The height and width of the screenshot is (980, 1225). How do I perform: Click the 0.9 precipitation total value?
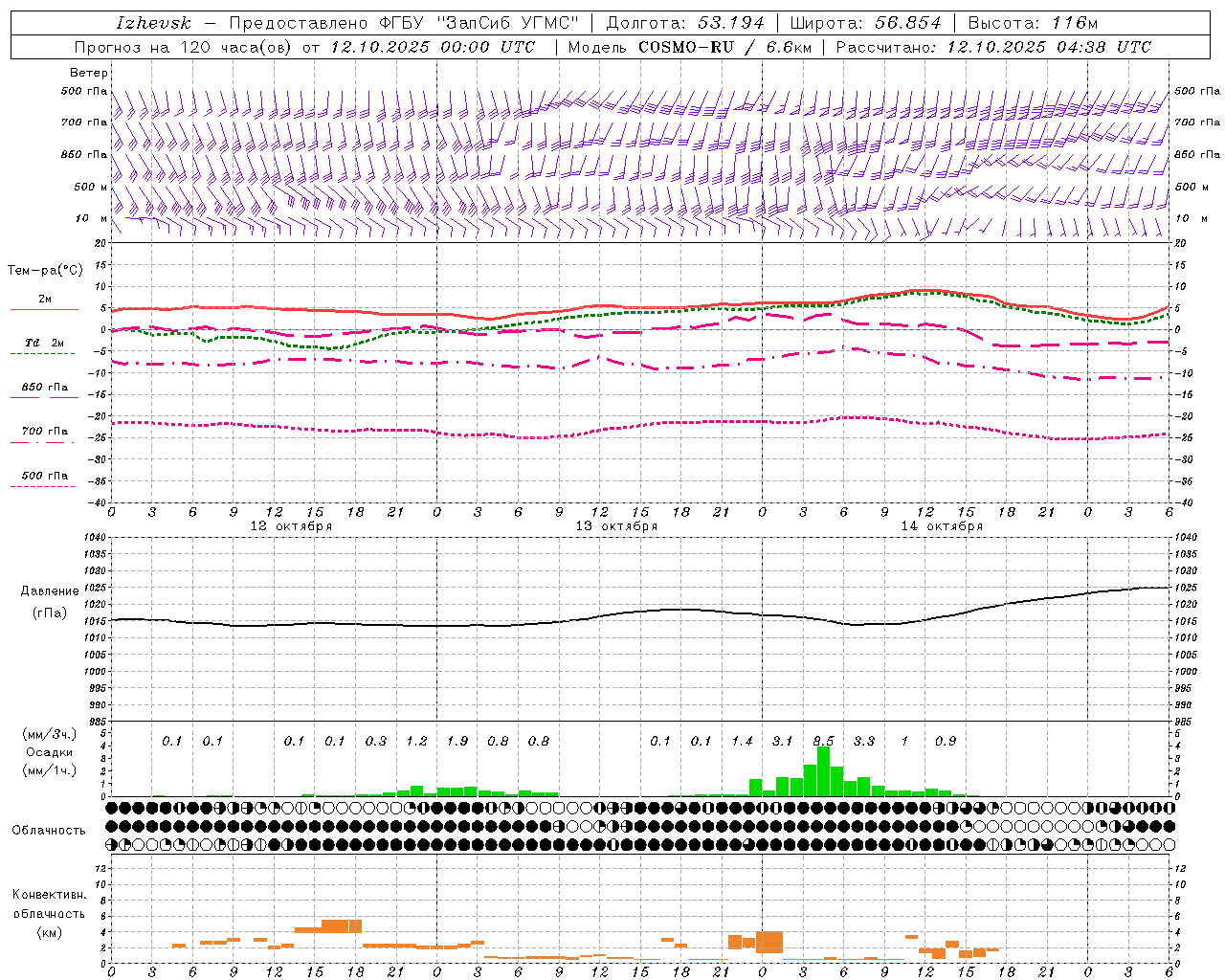click(946, 741)
